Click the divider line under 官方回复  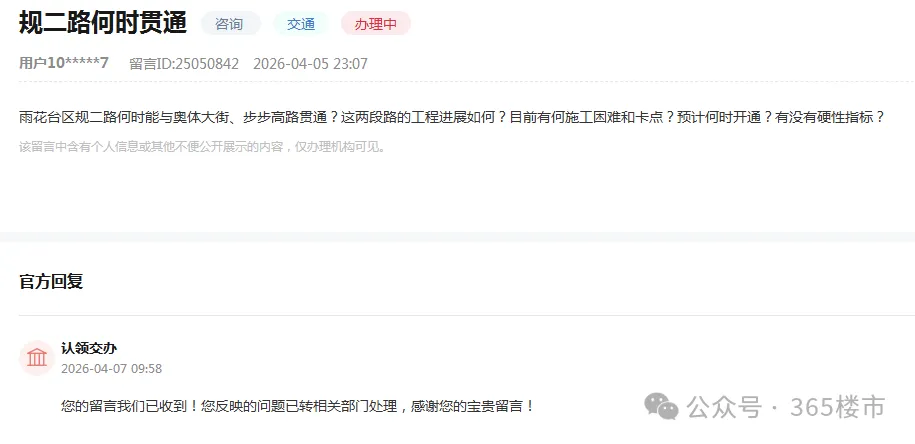point(467,316)
